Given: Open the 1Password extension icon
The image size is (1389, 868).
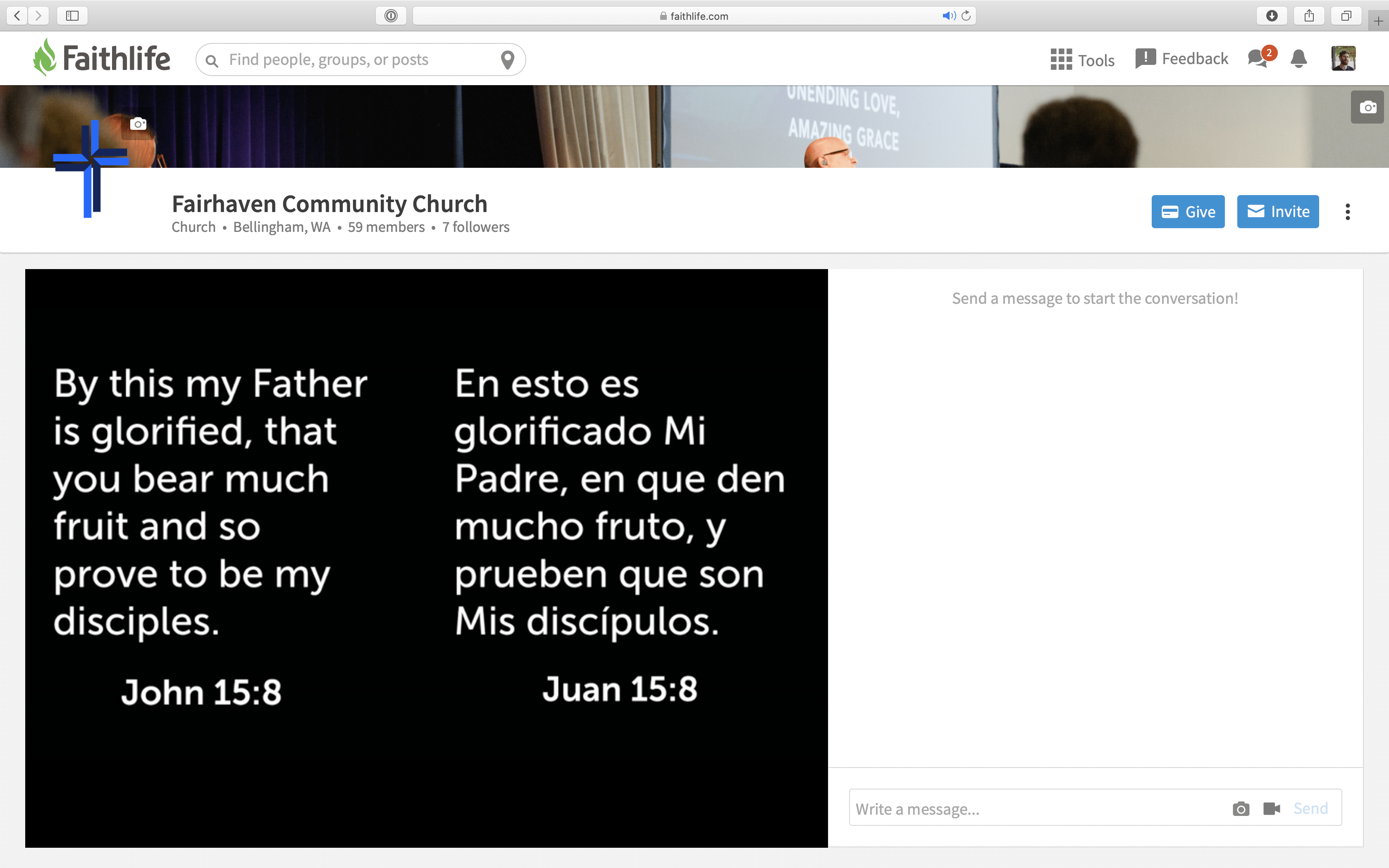Looking at the screenshot, I should tap(391, 16).
